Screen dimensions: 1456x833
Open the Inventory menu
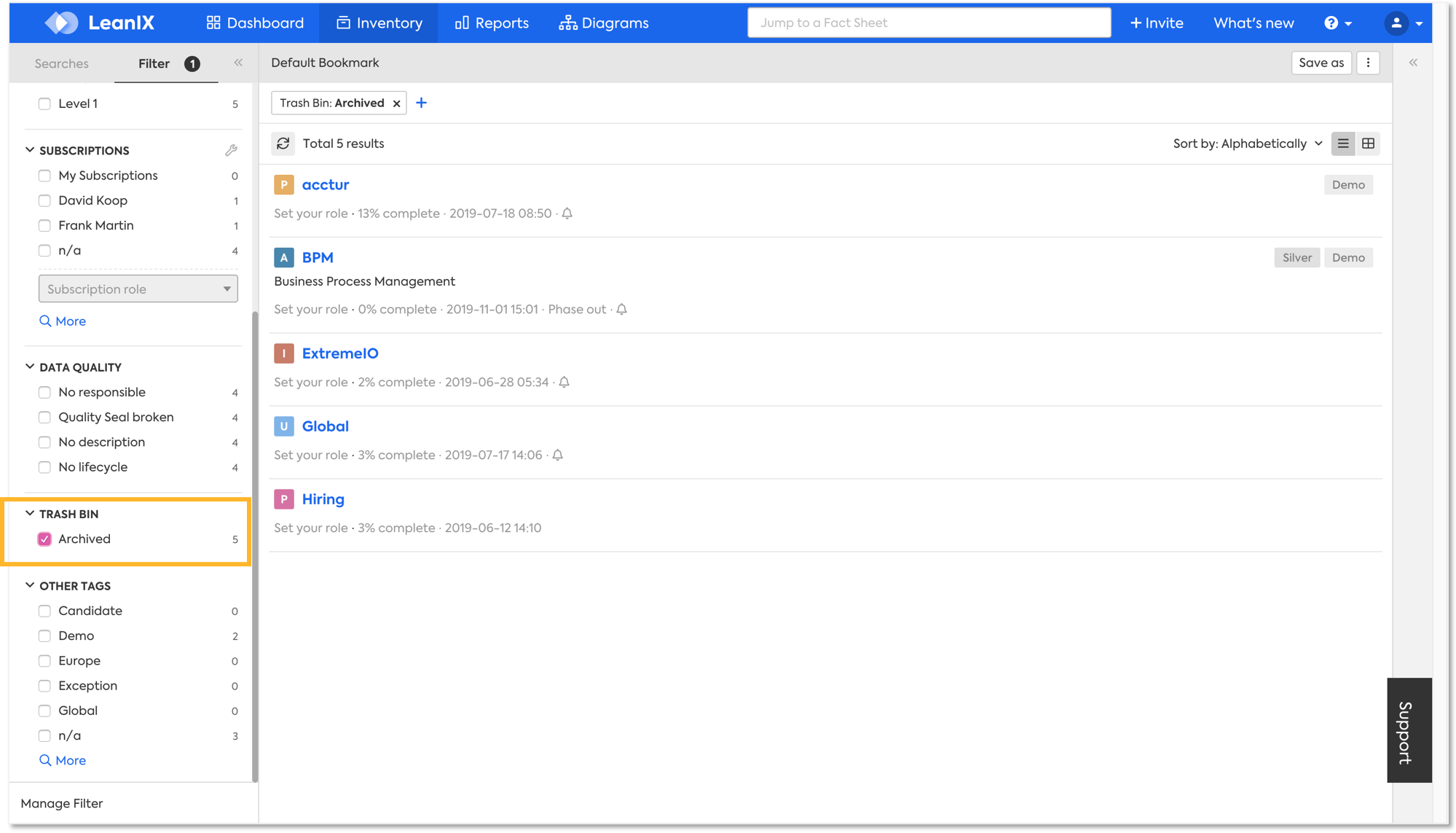[379, 23]
